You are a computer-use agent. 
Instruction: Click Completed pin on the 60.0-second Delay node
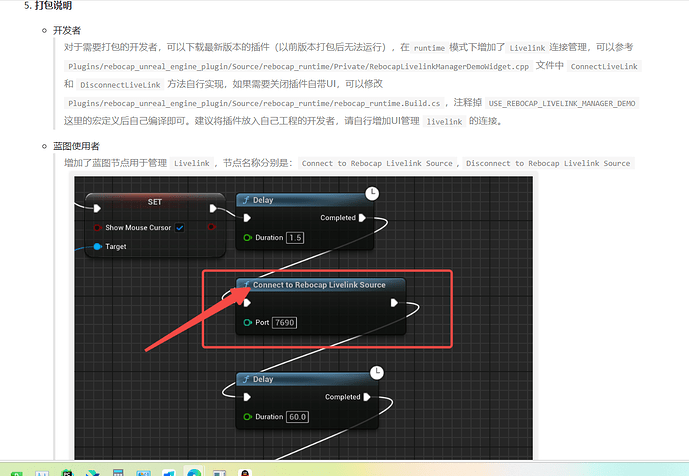367,397
